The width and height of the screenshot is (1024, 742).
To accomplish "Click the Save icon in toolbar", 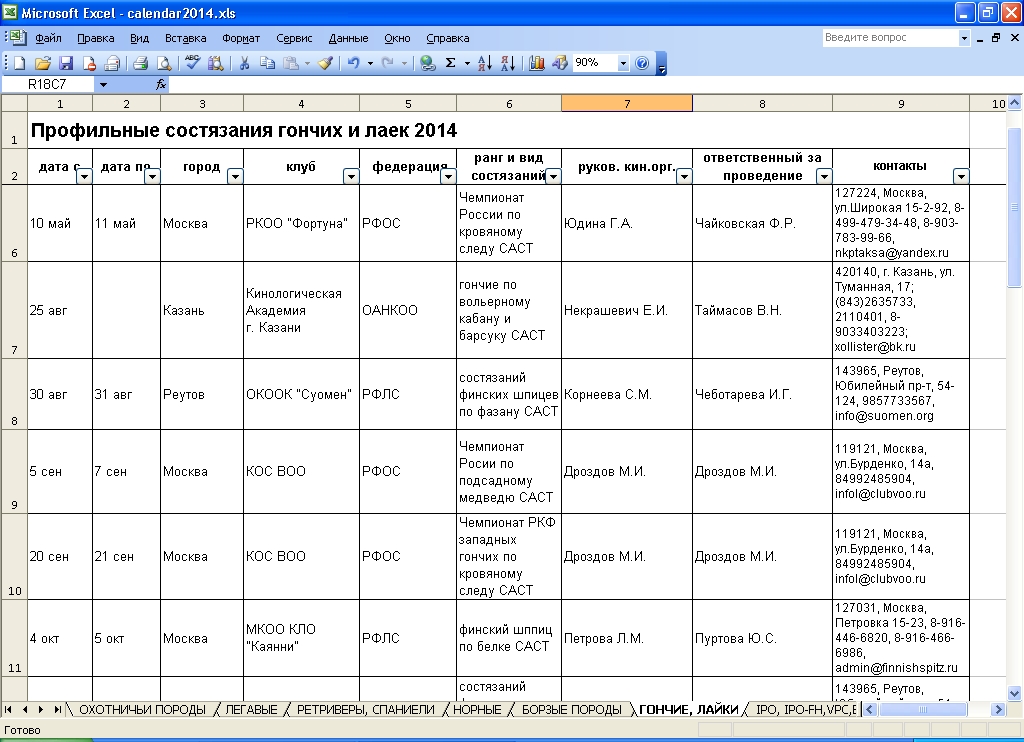I will pyautogui.click(x=66, y=63).
